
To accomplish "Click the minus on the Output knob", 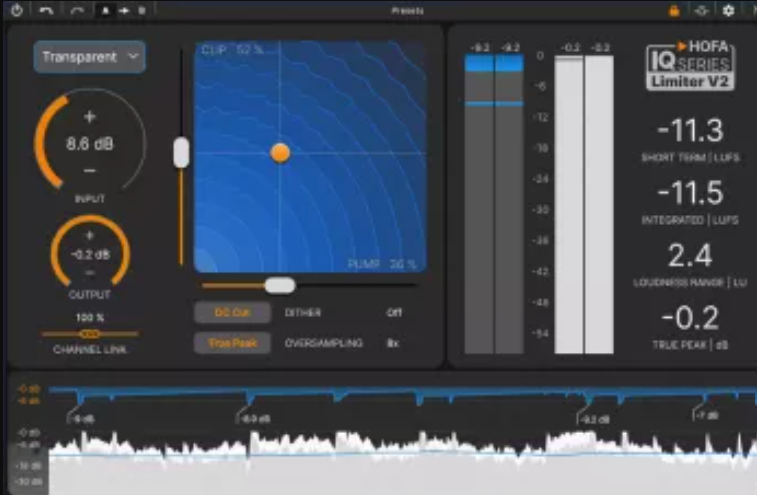I will 90,273.
